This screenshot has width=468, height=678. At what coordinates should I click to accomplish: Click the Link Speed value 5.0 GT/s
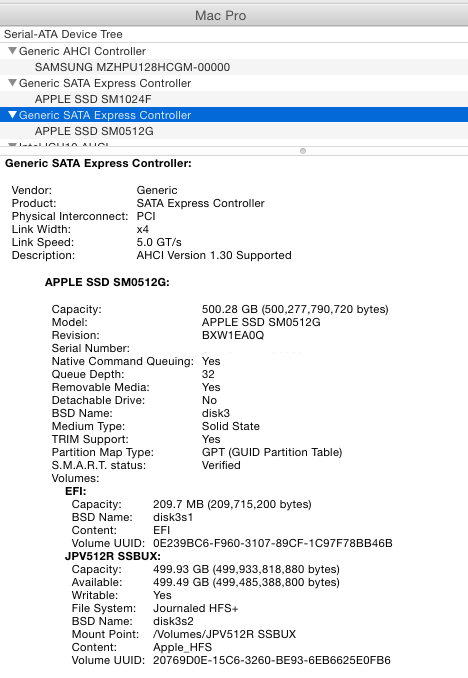159,243
